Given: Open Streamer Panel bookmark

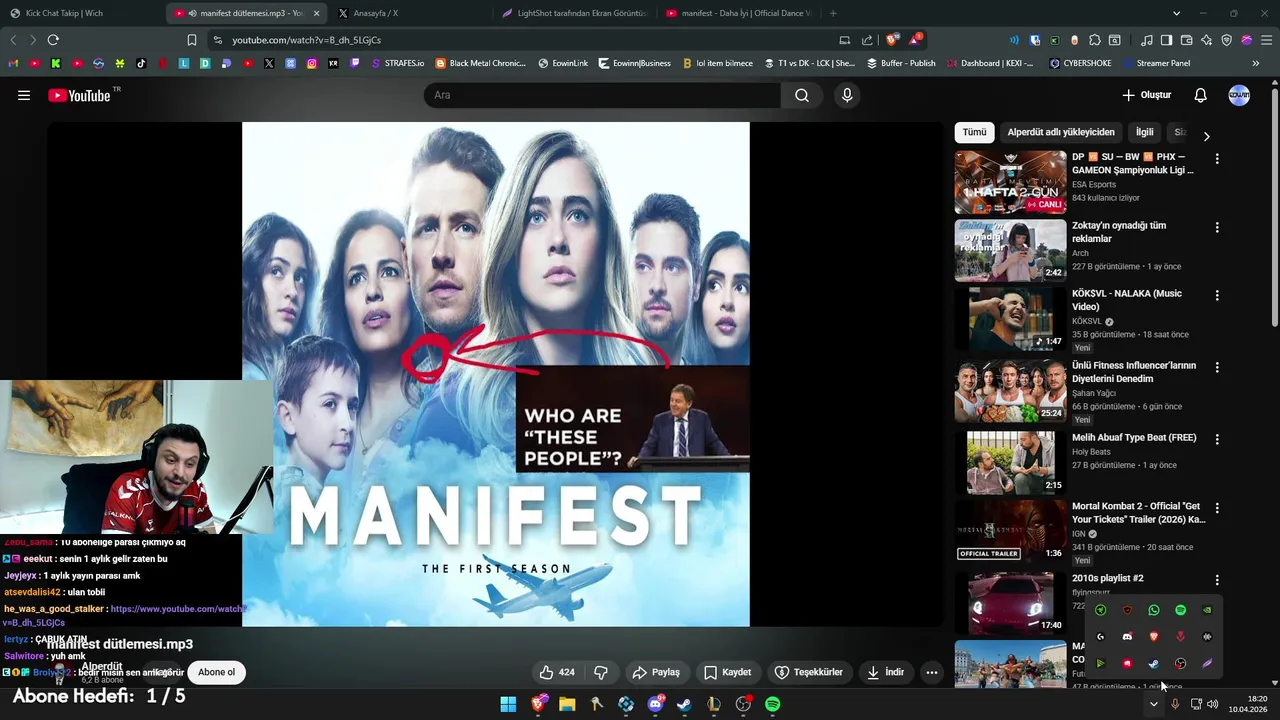Looking at the screenshot, I should coord(1155,63).
